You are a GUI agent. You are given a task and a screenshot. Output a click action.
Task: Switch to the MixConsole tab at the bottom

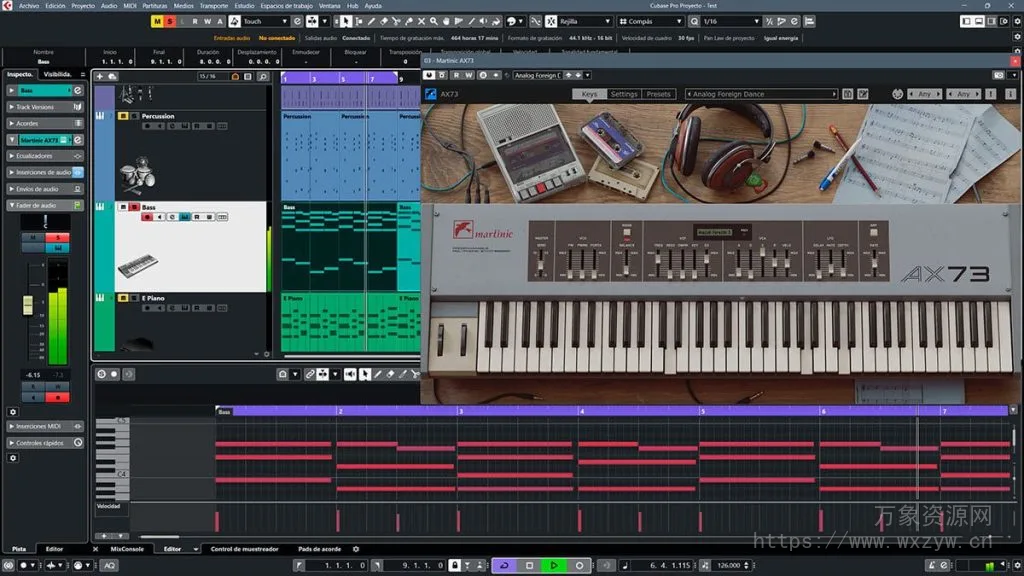pos(128,548)
